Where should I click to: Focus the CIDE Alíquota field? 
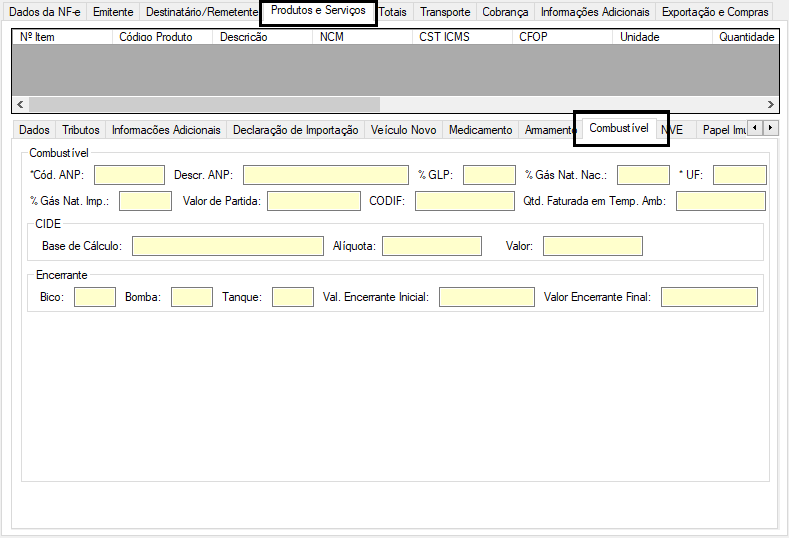click(432, 246)
